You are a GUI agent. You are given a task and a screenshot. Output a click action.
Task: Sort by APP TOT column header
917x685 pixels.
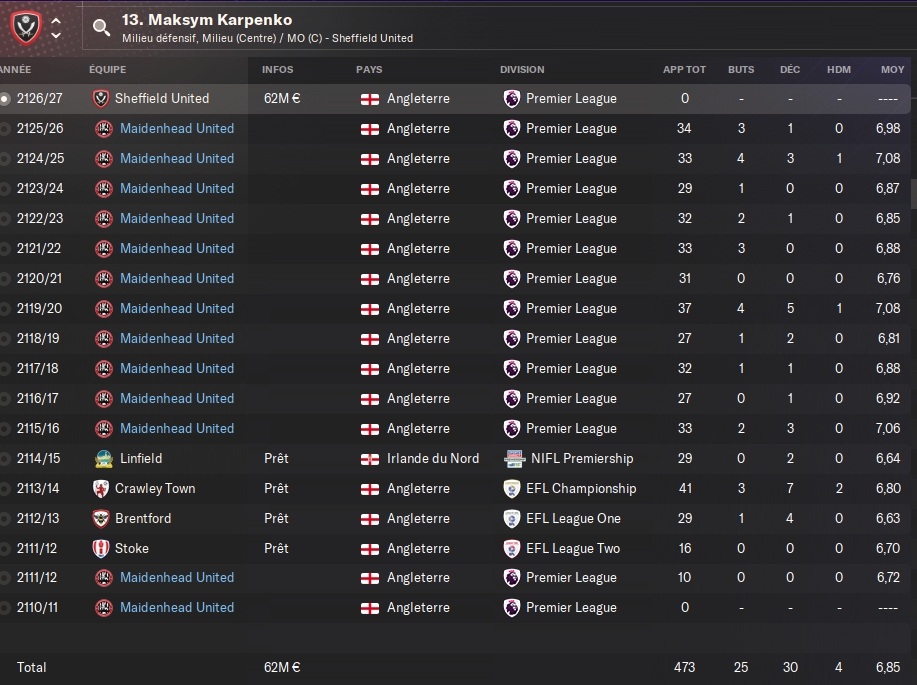click(684, 70)
